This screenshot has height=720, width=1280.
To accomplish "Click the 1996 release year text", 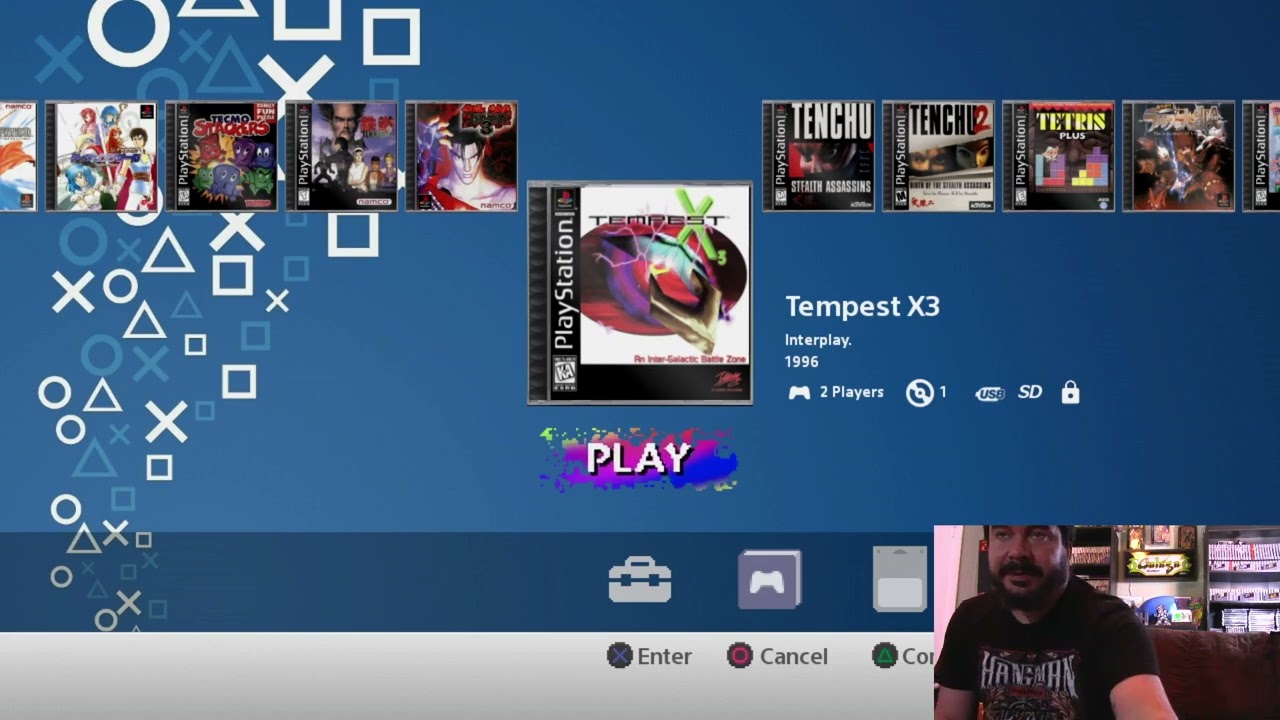I will (802, 362).
